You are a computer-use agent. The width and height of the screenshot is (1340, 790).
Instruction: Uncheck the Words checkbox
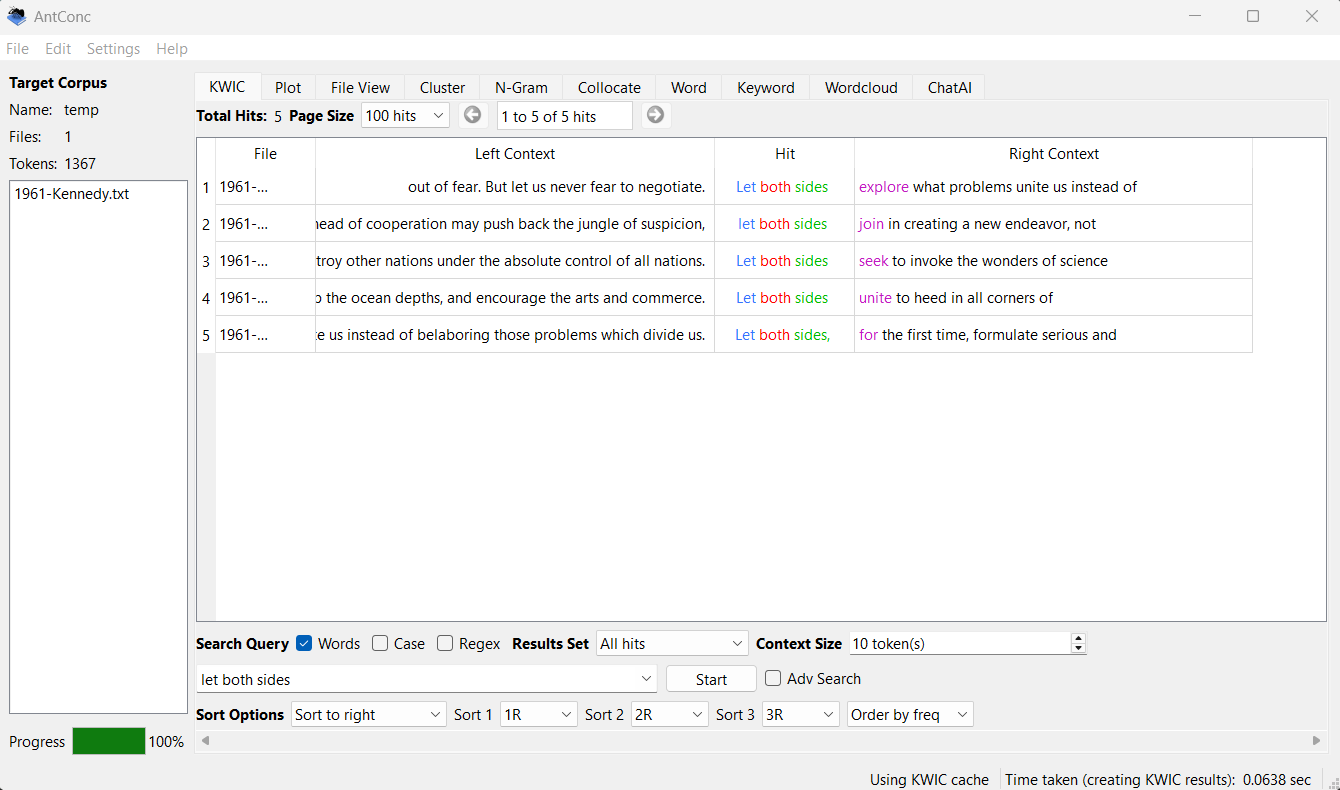click(305, 644)
